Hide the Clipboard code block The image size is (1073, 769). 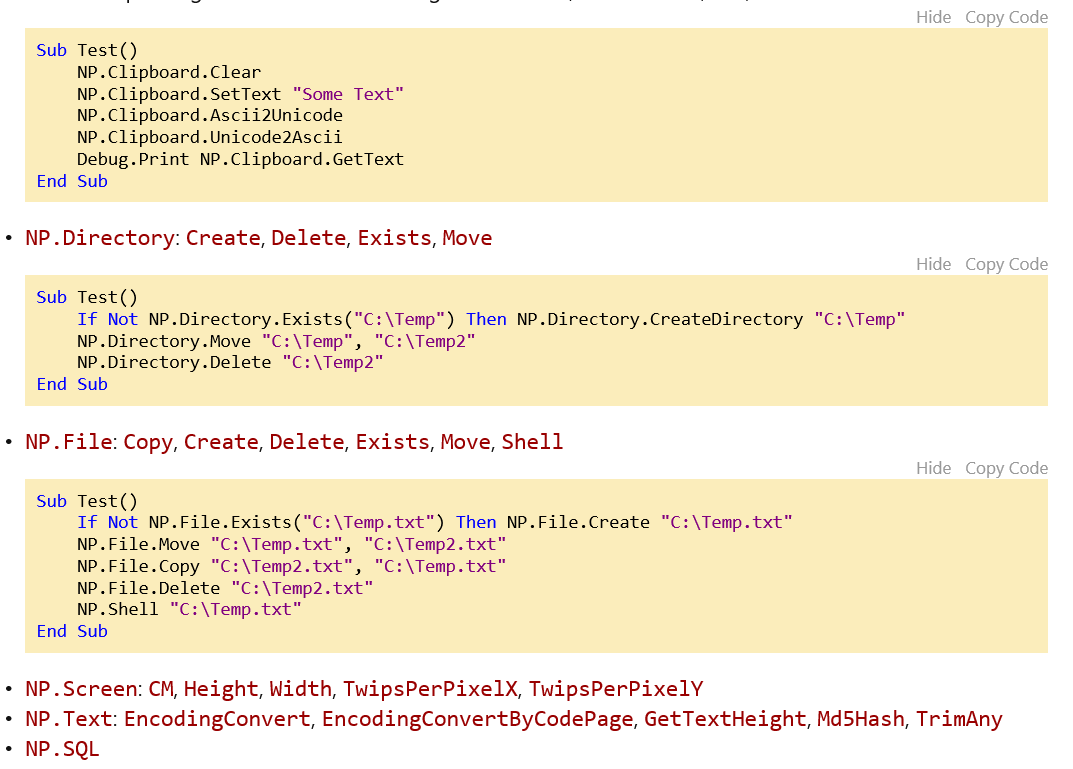click(933, 17)
